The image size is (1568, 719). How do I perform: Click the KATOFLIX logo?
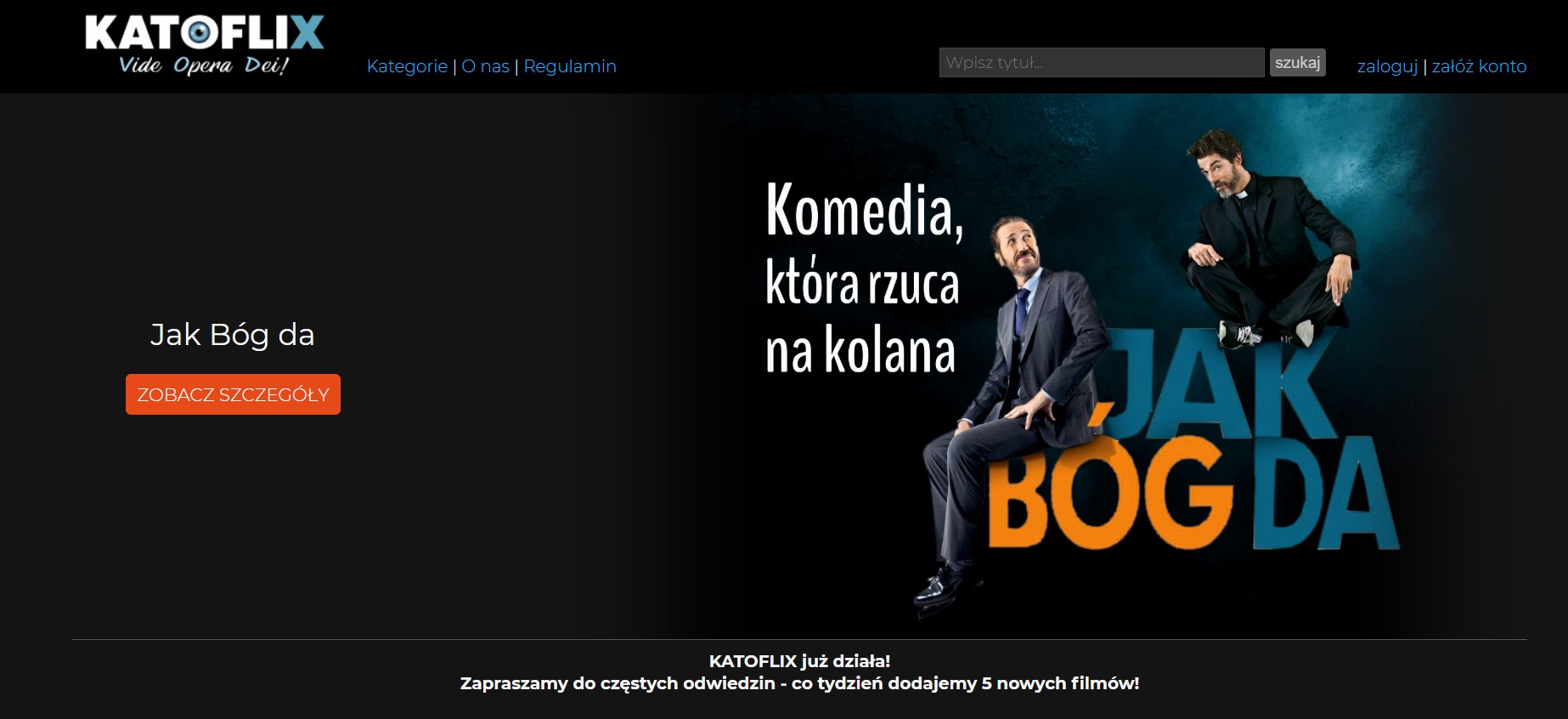(204, 45)
